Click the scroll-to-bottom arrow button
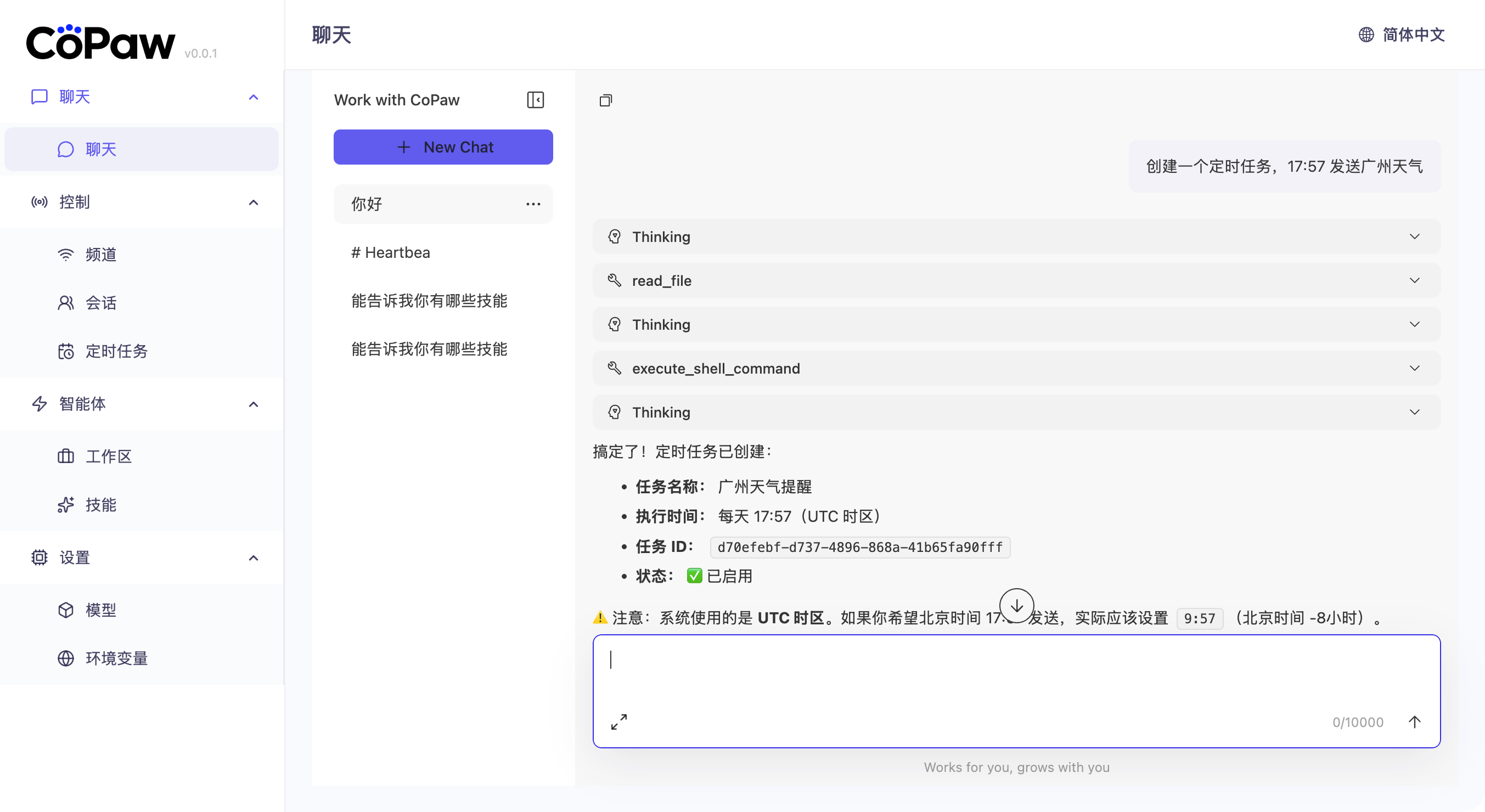The width and height of the screenshot is (1485, 812). point(1016,606)
